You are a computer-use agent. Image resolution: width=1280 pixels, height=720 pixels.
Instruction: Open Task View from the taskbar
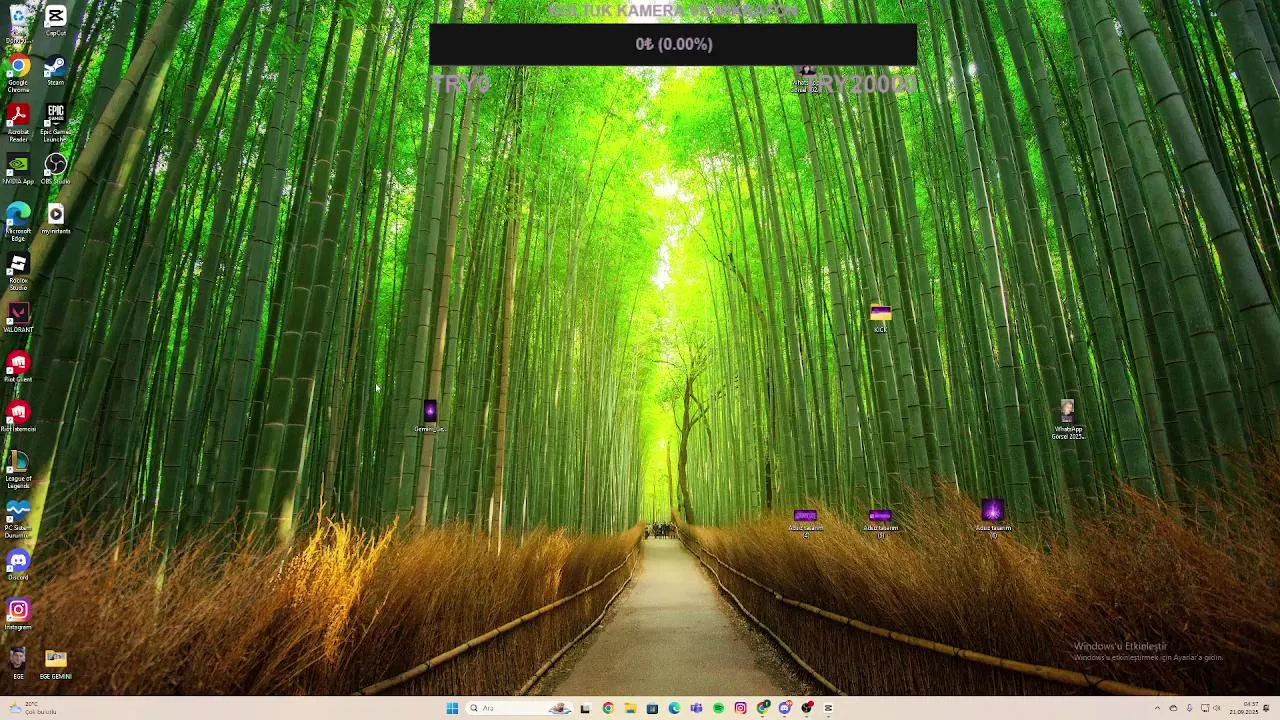[x=585, y=708]
